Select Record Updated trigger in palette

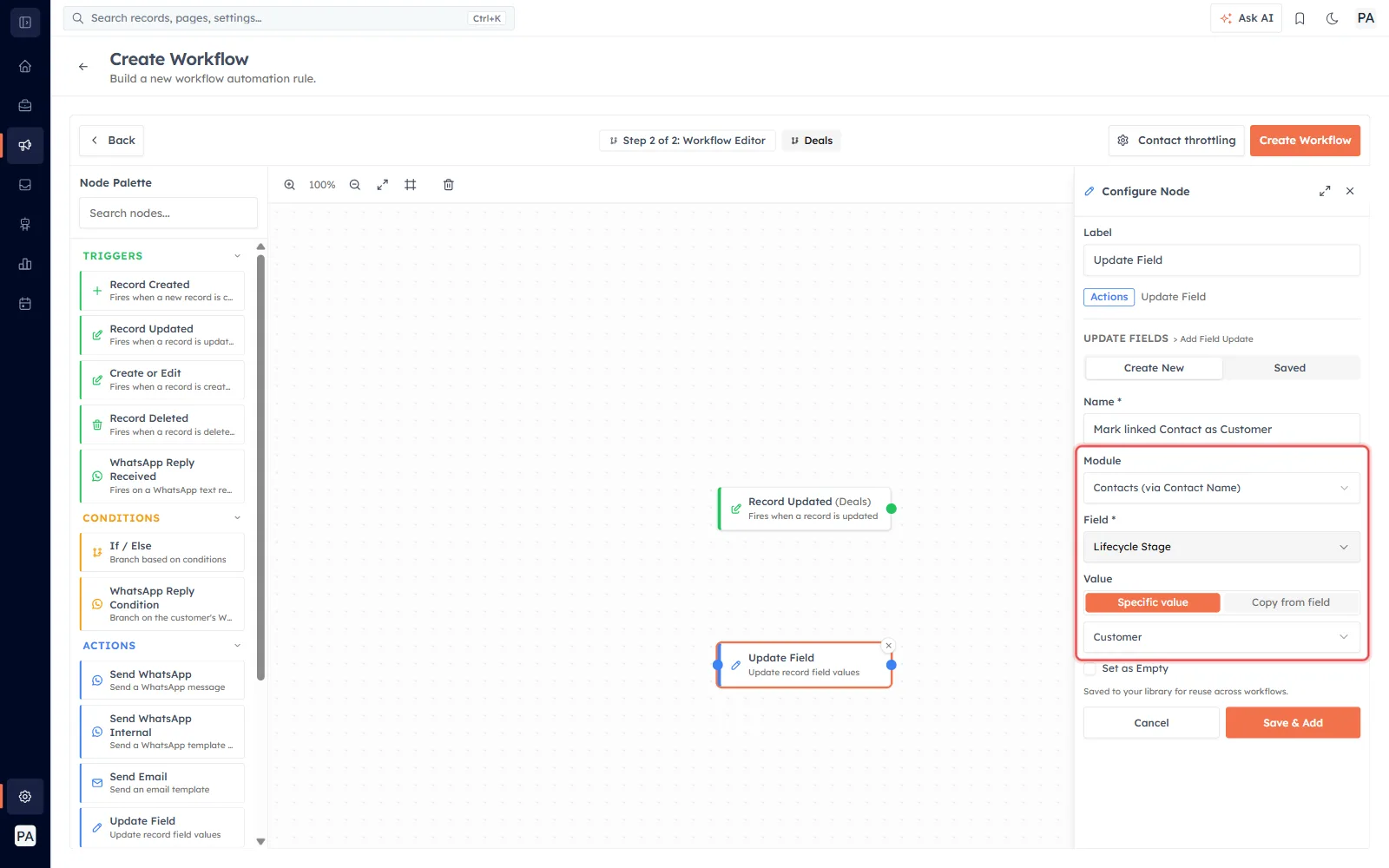[162, 335]
